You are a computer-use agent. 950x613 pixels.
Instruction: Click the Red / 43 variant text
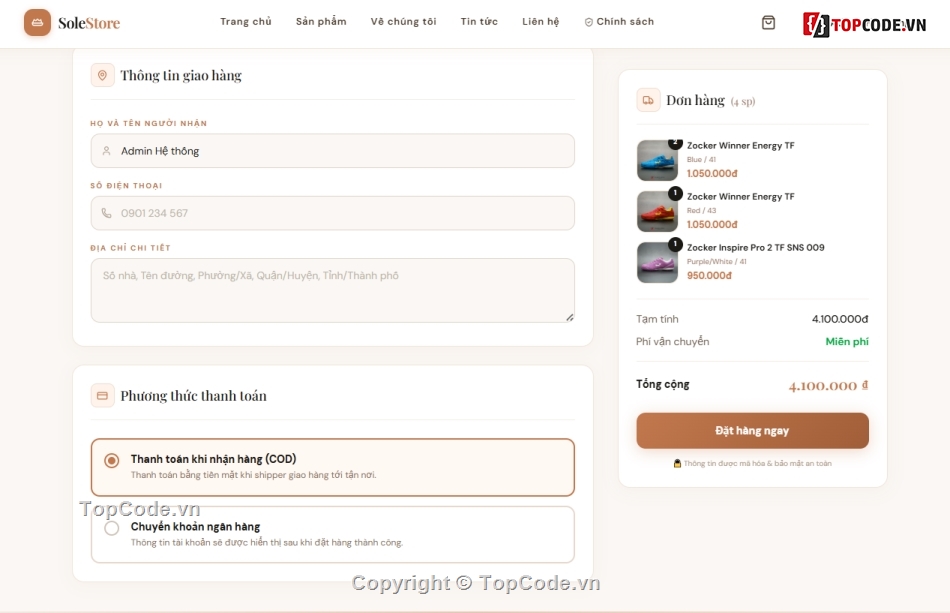tap(702, 210)
